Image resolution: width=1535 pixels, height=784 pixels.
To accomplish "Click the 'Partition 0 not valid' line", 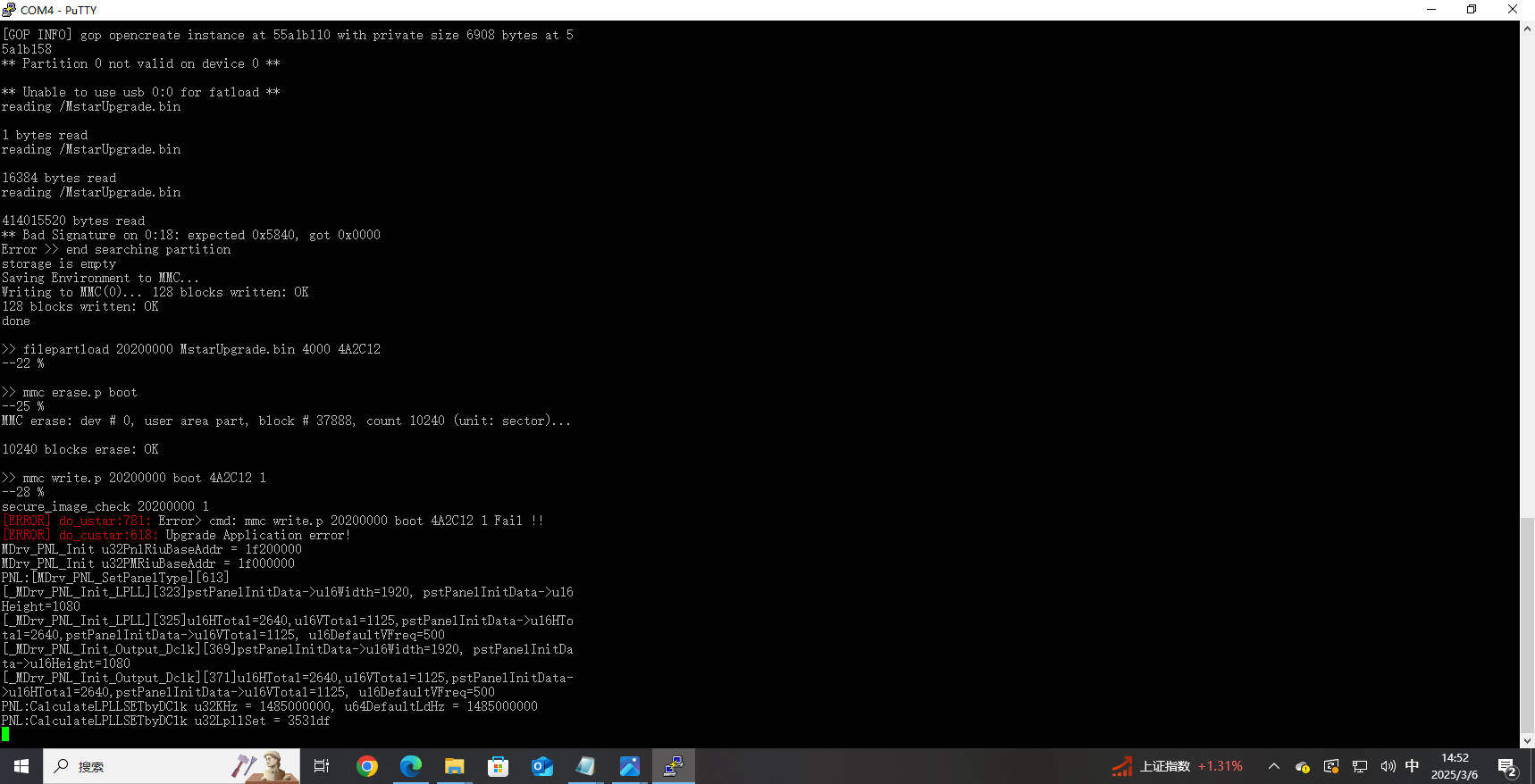I will [141, 63].
